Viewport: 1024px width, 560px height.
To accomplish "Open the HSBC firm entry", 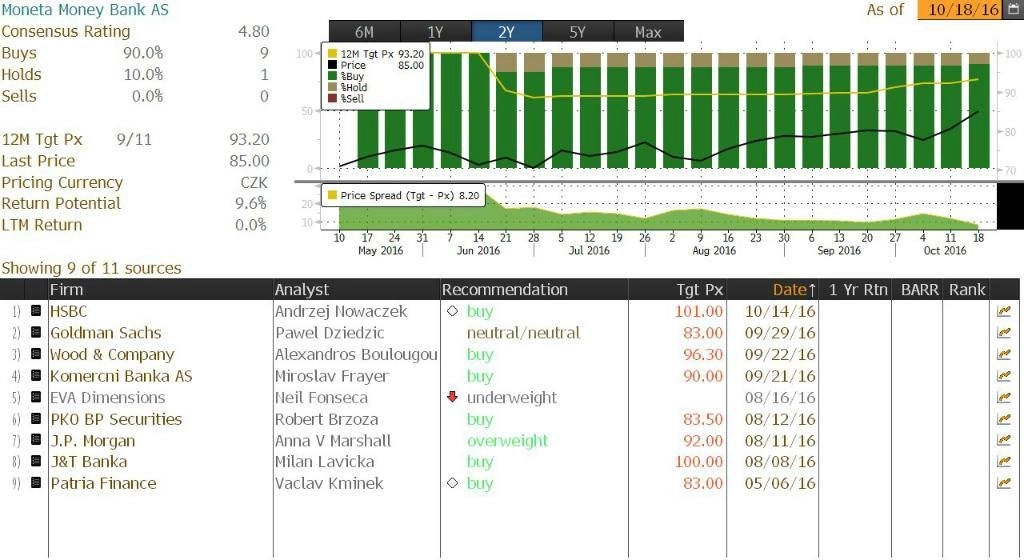I will tap(68, 311).
